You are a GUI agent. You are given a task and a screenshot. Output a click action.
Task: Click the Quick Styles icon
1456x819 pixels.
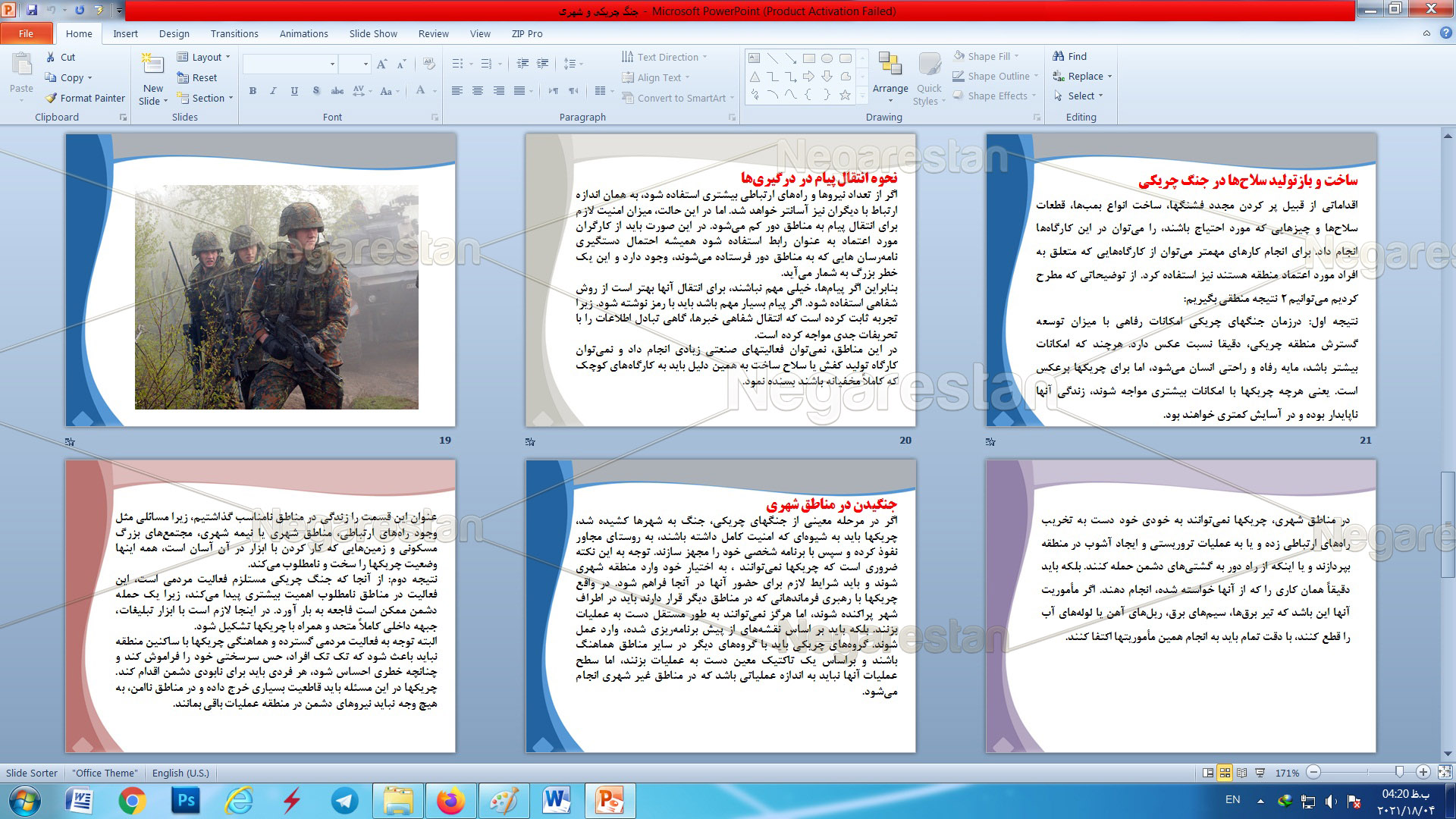pos(929,64)
